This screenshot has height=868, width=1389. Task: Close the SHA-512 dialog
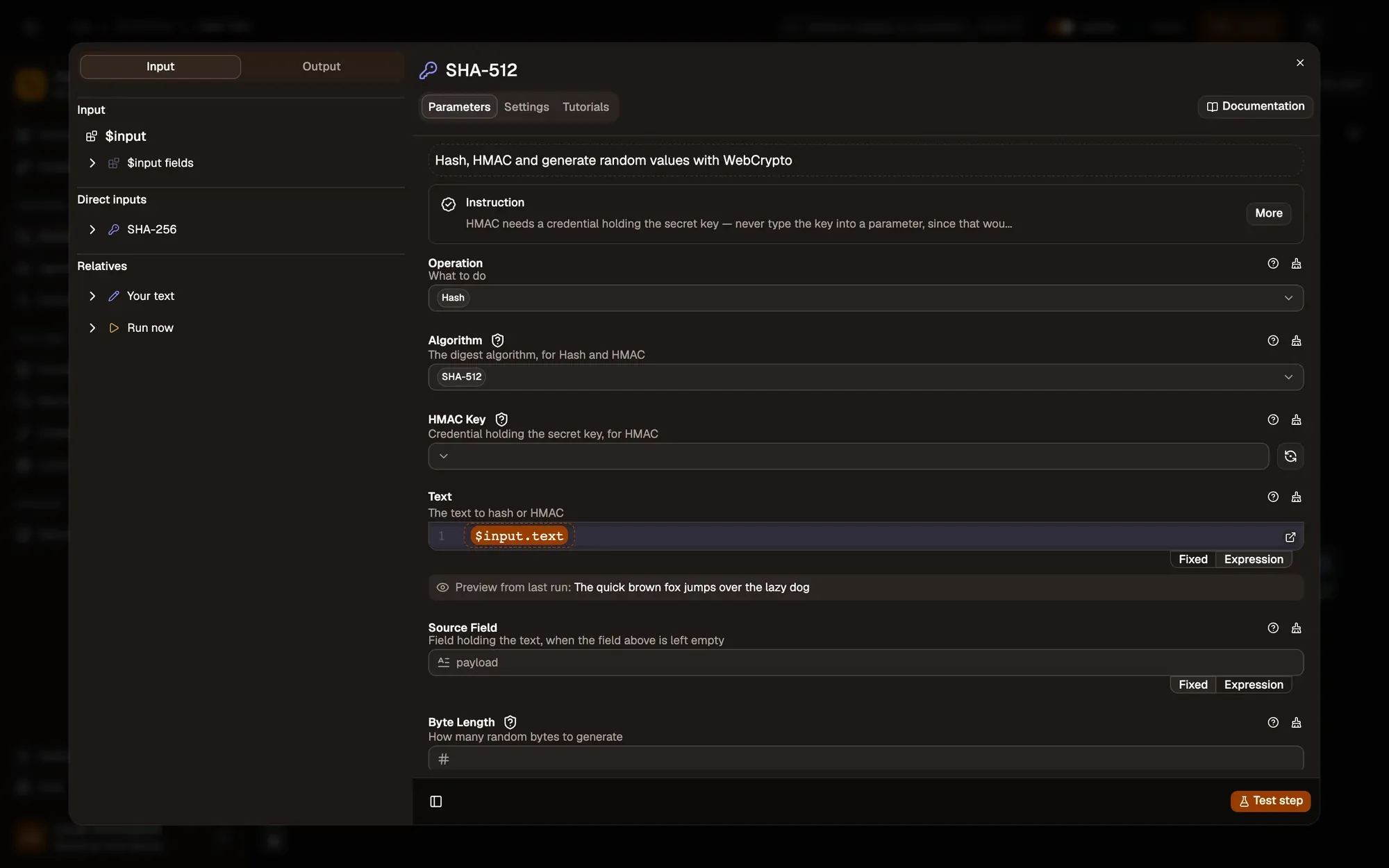[1300, 63]
